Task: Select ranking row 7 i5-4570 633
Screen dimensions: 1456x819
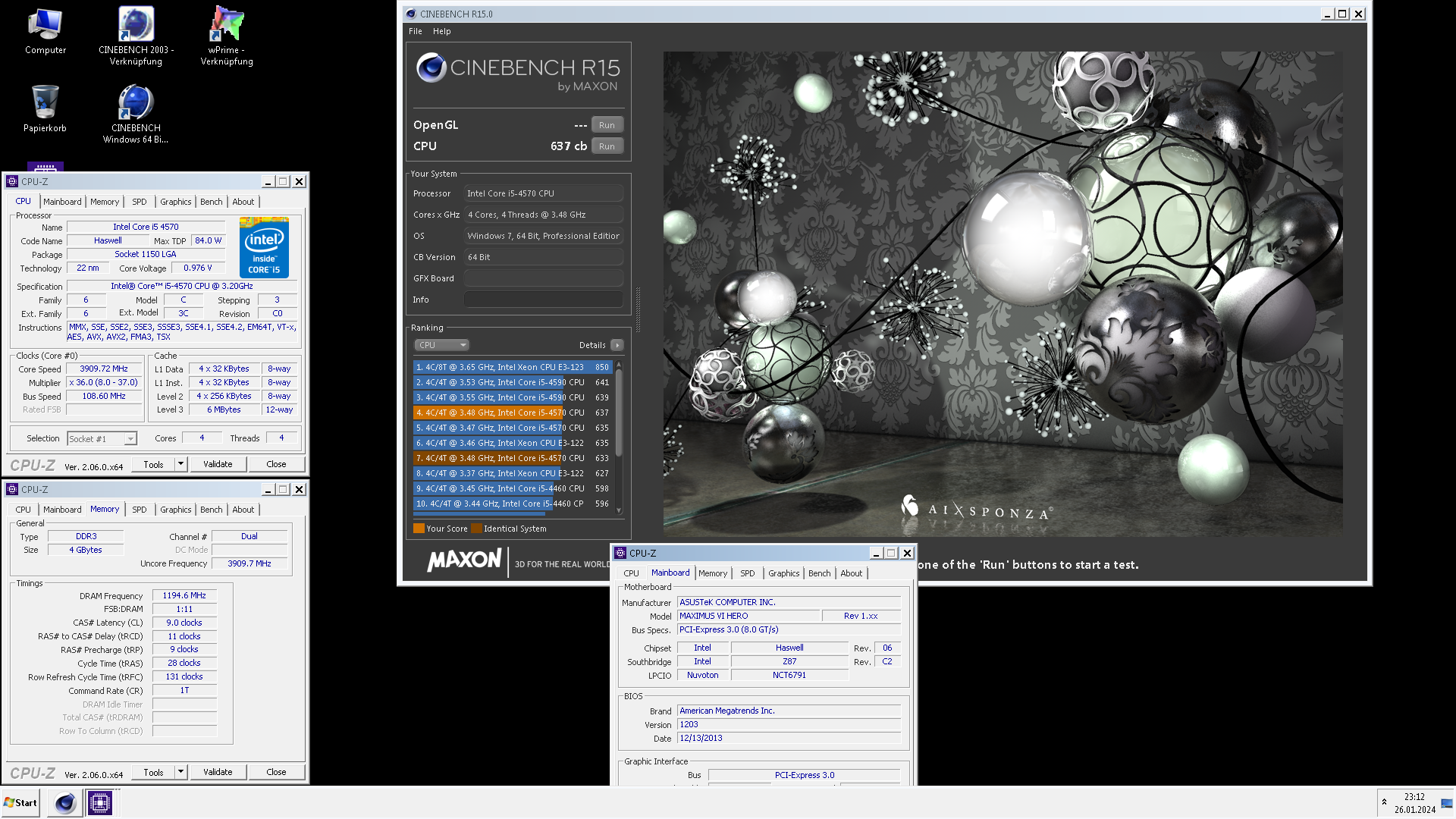Action: (x=513, y=458)
